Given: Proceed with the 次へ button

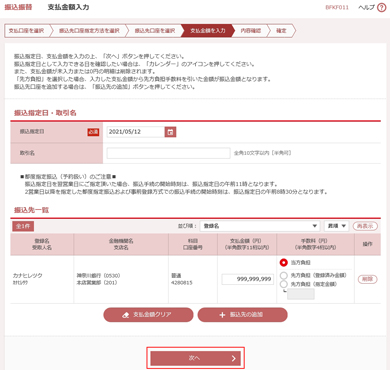Looking at the screenshot, I should coord(196,358).
